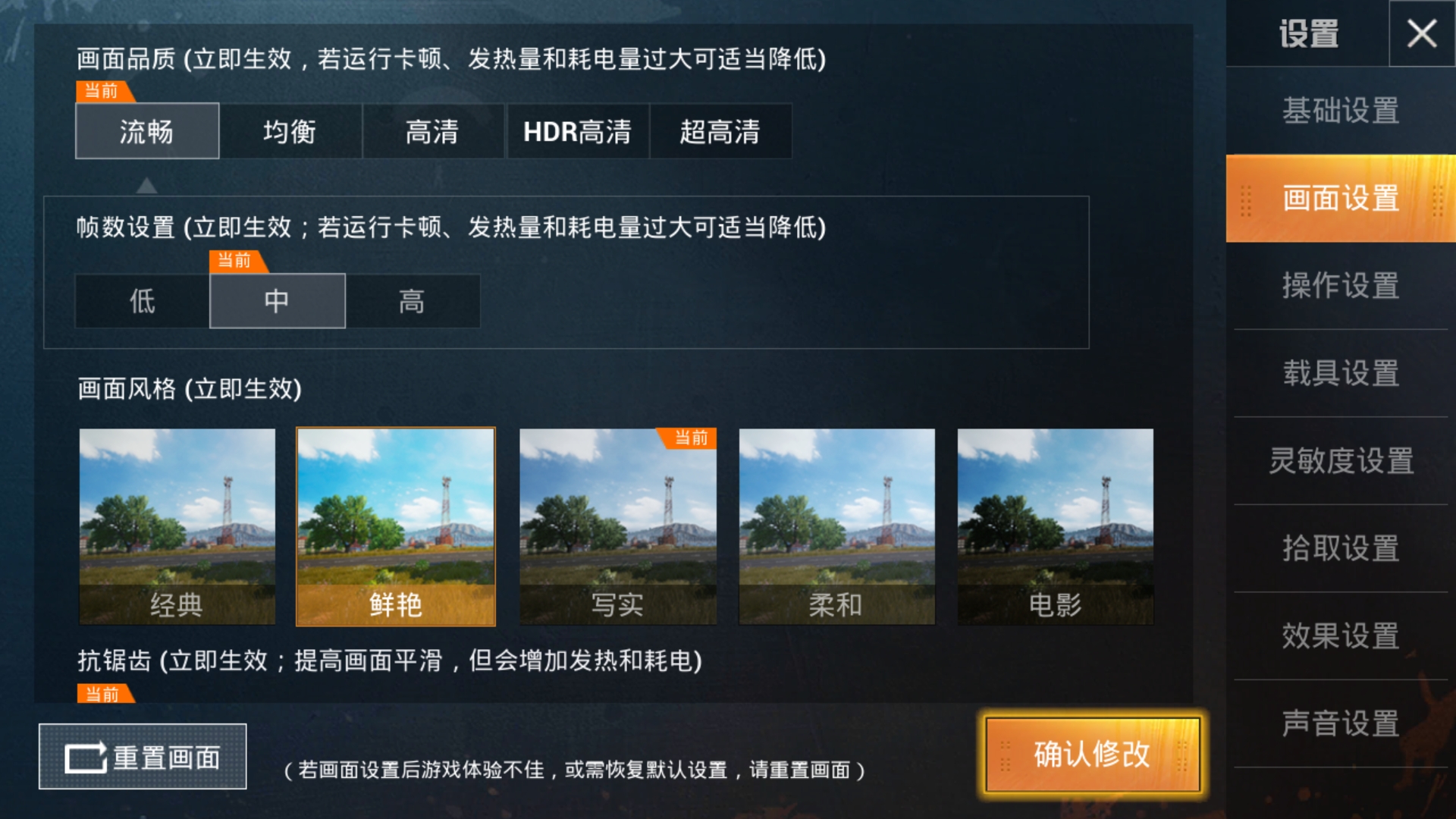Image resolution: width=1456 pixels, height=819 pixels.
Task: Close settings with the X icon
Action: (x=1421, y=33)
